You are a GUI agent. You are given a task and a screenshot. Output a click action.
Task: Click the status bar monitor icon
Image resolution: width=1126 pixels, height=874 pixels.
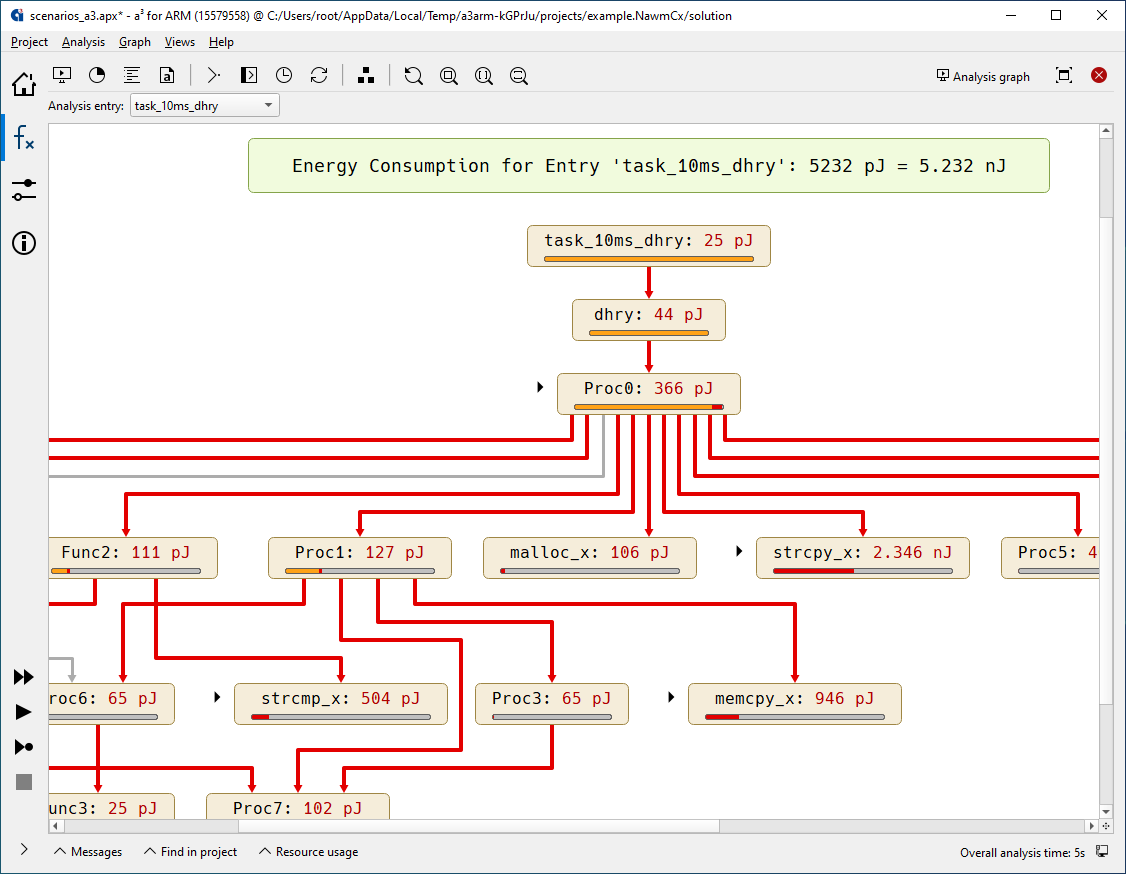tap(1102, 852)
